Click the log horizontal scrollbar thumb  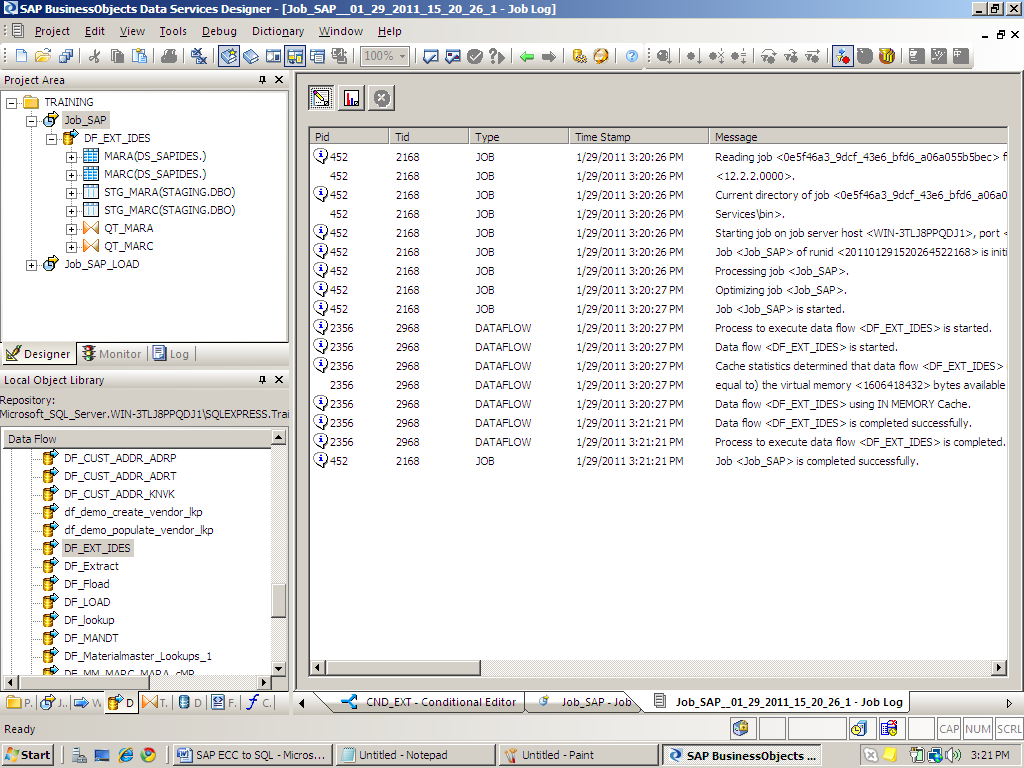[404, 667]
